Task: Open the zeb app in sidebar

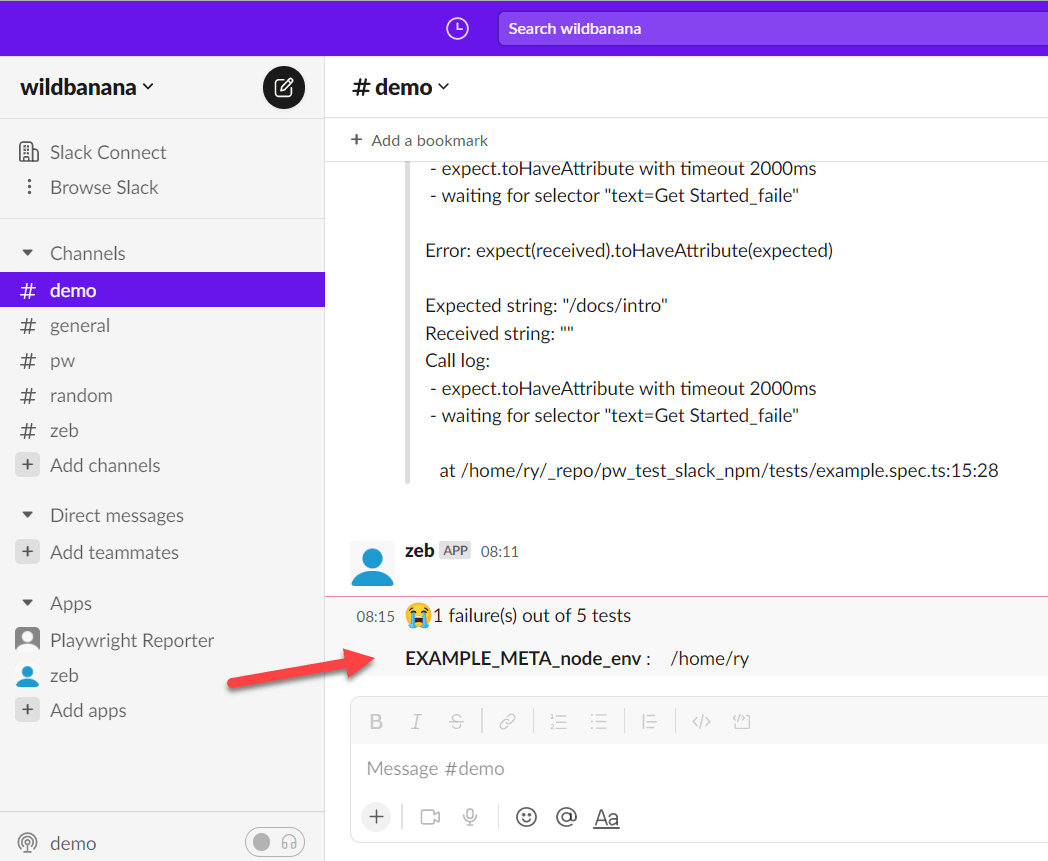Action: click(x=64, y=675)
